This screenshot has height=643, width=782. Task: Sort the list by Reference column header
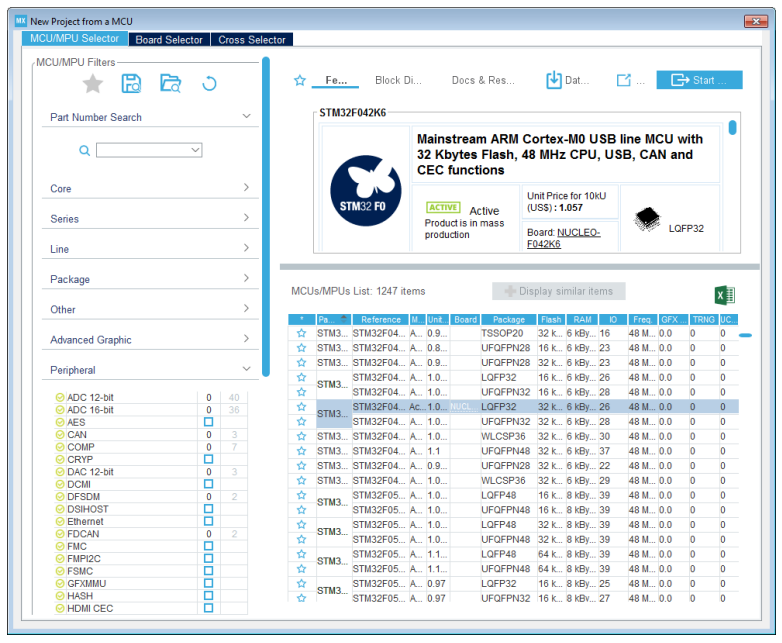(x=381, y=320)
